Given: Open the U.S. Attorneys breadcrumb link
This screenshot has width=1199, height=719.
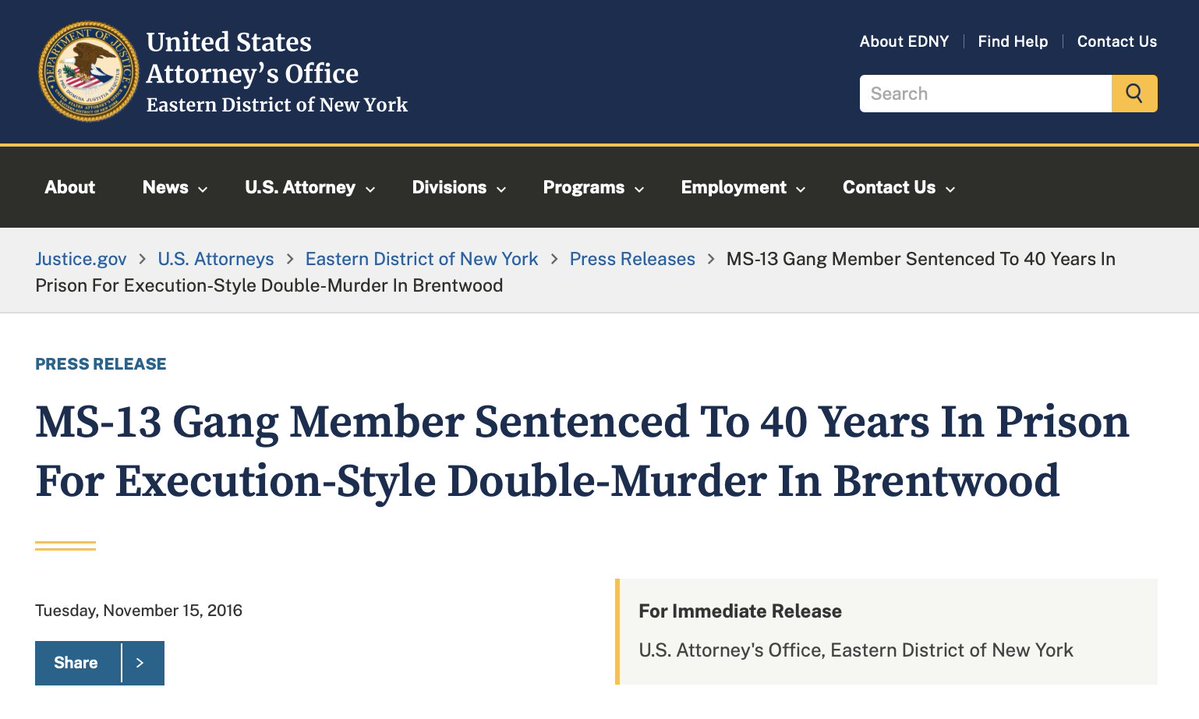Looking at the screenshot, I should click(216, 259).
